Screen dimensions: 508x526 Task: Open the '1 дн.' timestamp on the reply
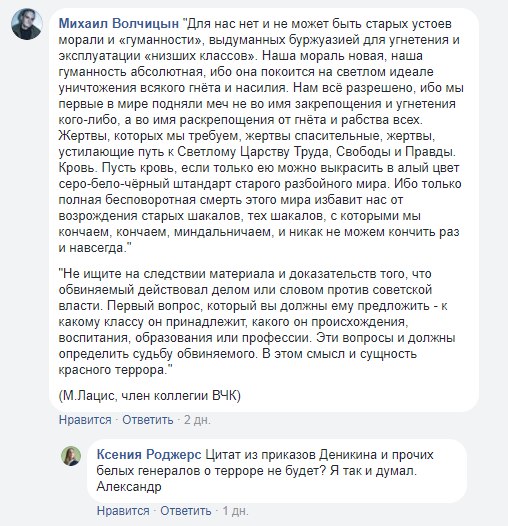(235, 511)
